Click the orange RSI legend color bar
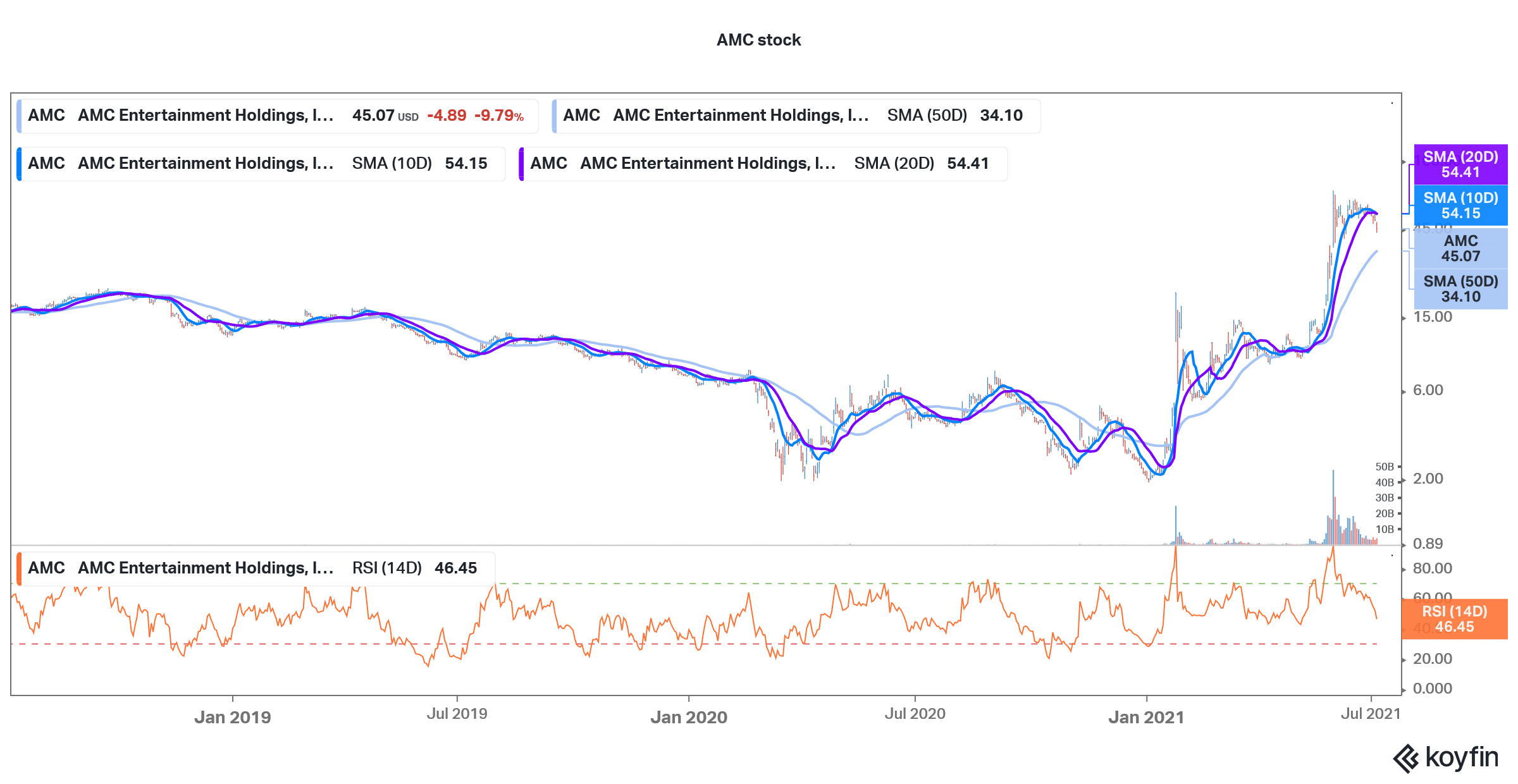Viewport: 1518px width, 784px height. click(x=19, y=568)
